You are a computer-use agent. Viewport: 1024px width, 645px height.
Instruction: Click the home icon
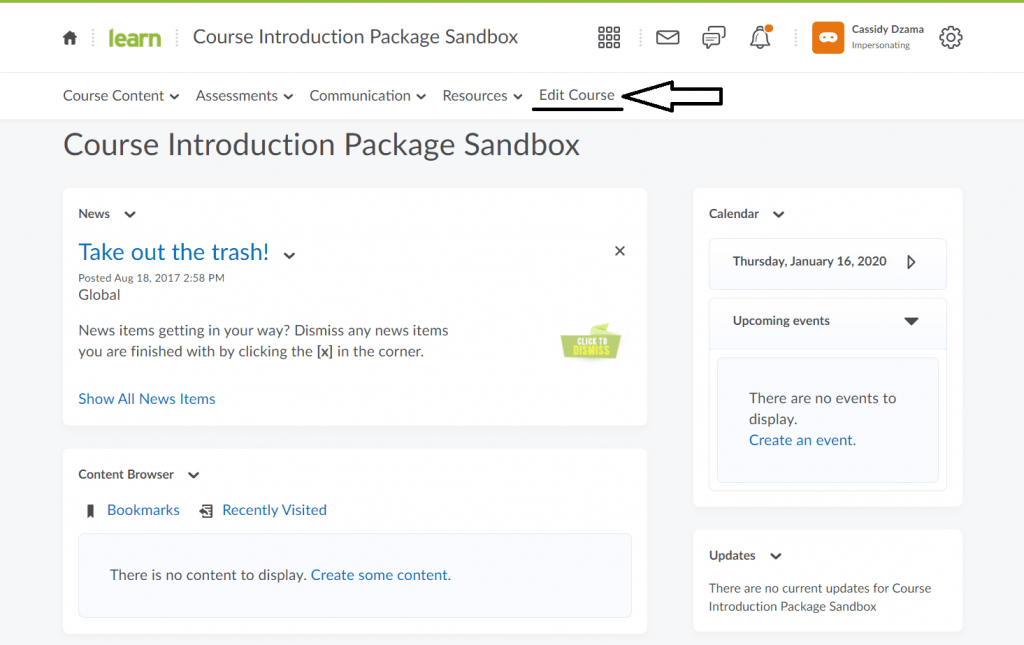[69, 36]
